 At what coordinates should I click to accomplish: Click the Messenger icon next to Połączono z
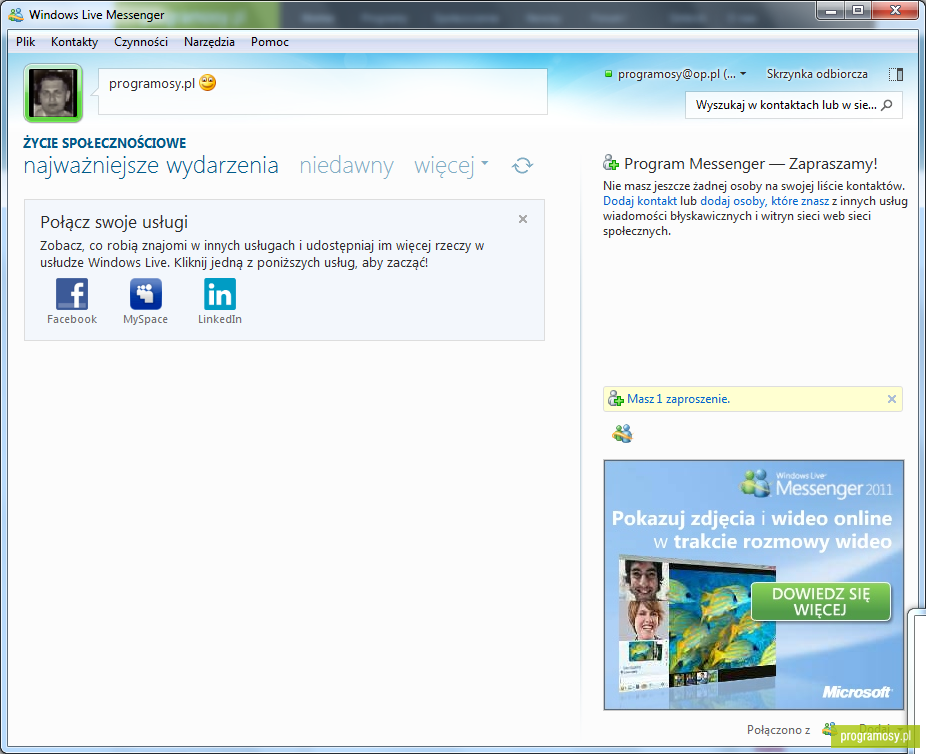[x=829, y=729]
